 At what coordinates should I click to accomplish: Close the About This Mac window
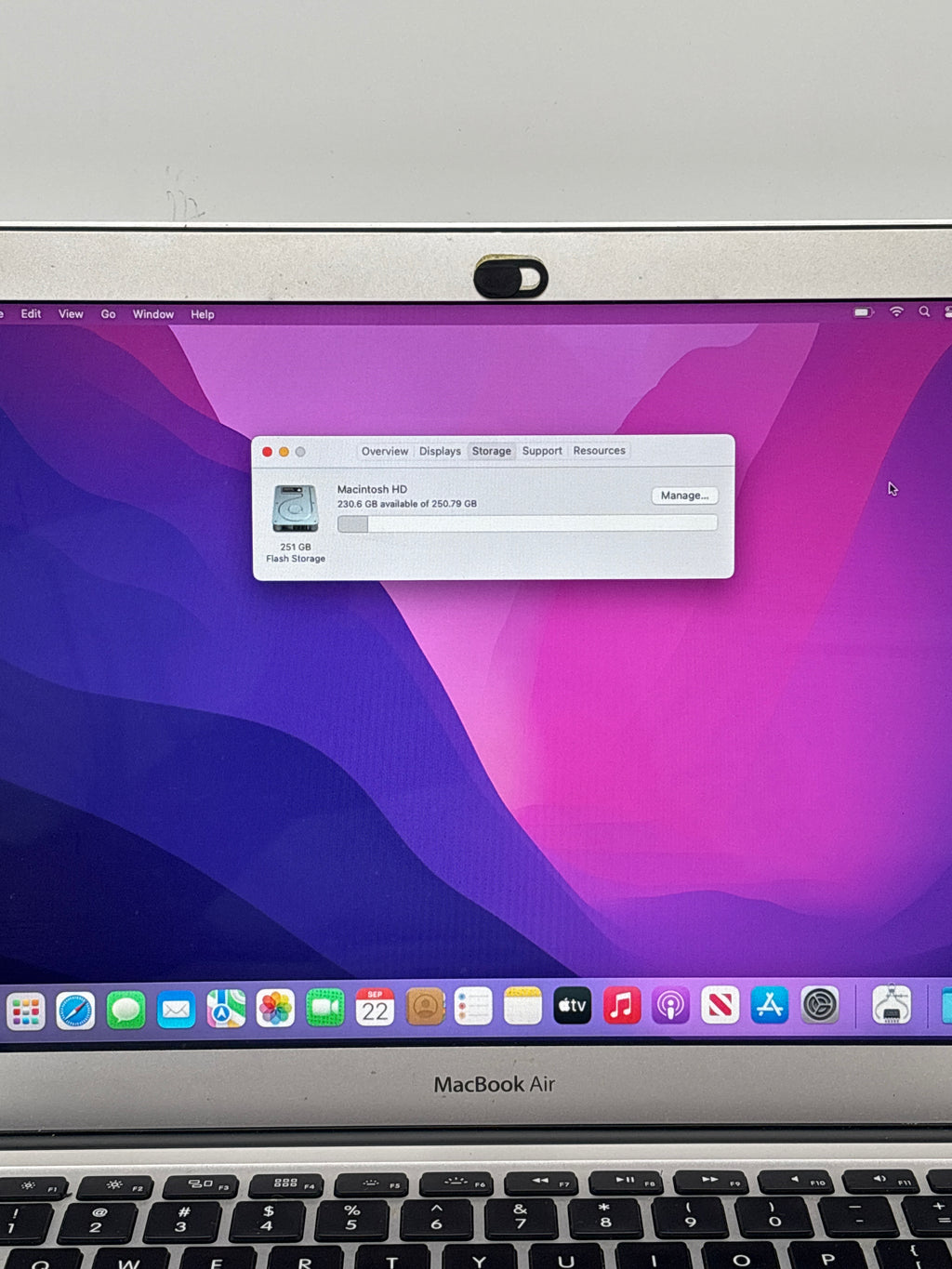click(268, 452)
